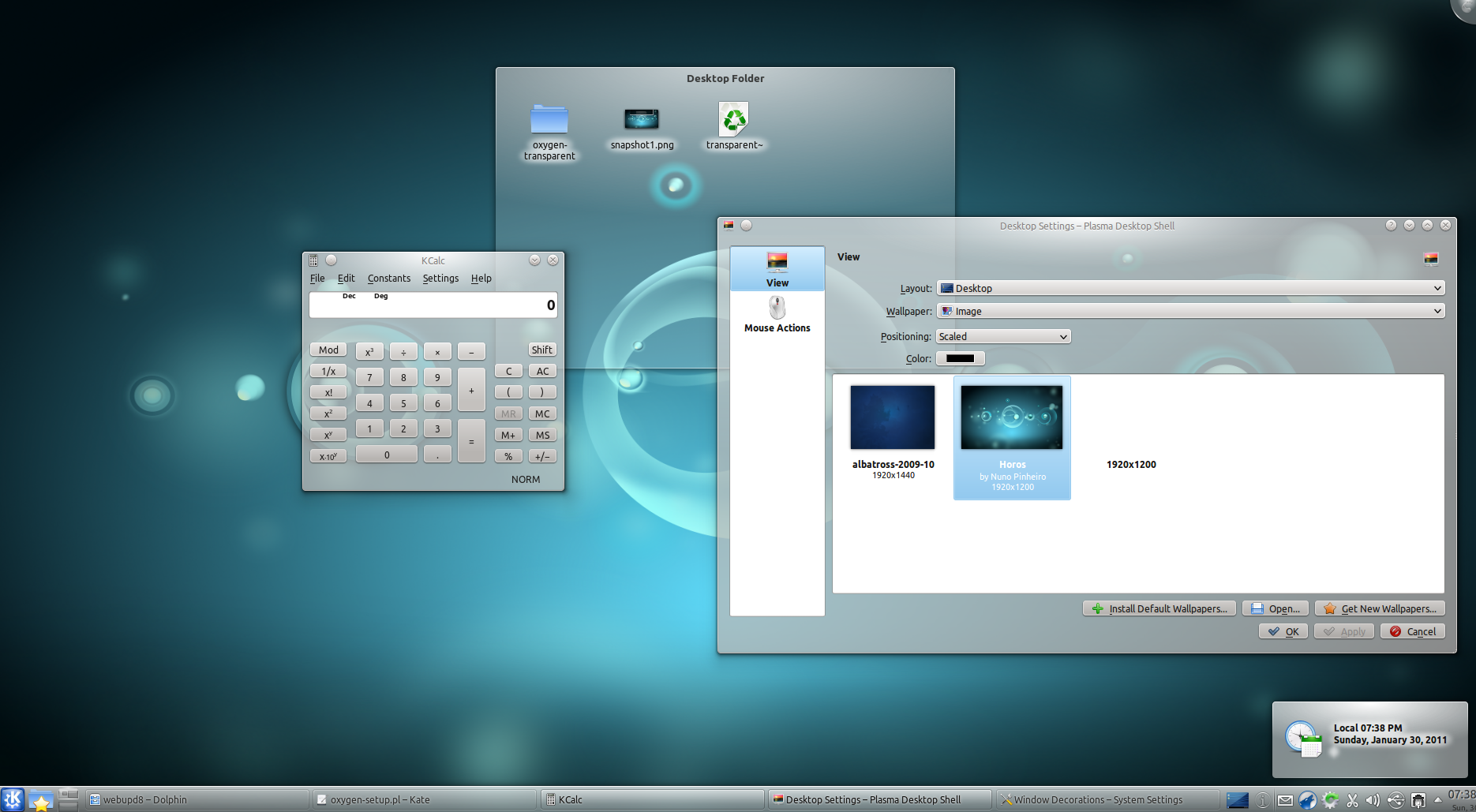The height and width of the screenshot is (812, 1476).
Task: Click Get New Wallpapers button
Action: click(x=1380, y=608)
